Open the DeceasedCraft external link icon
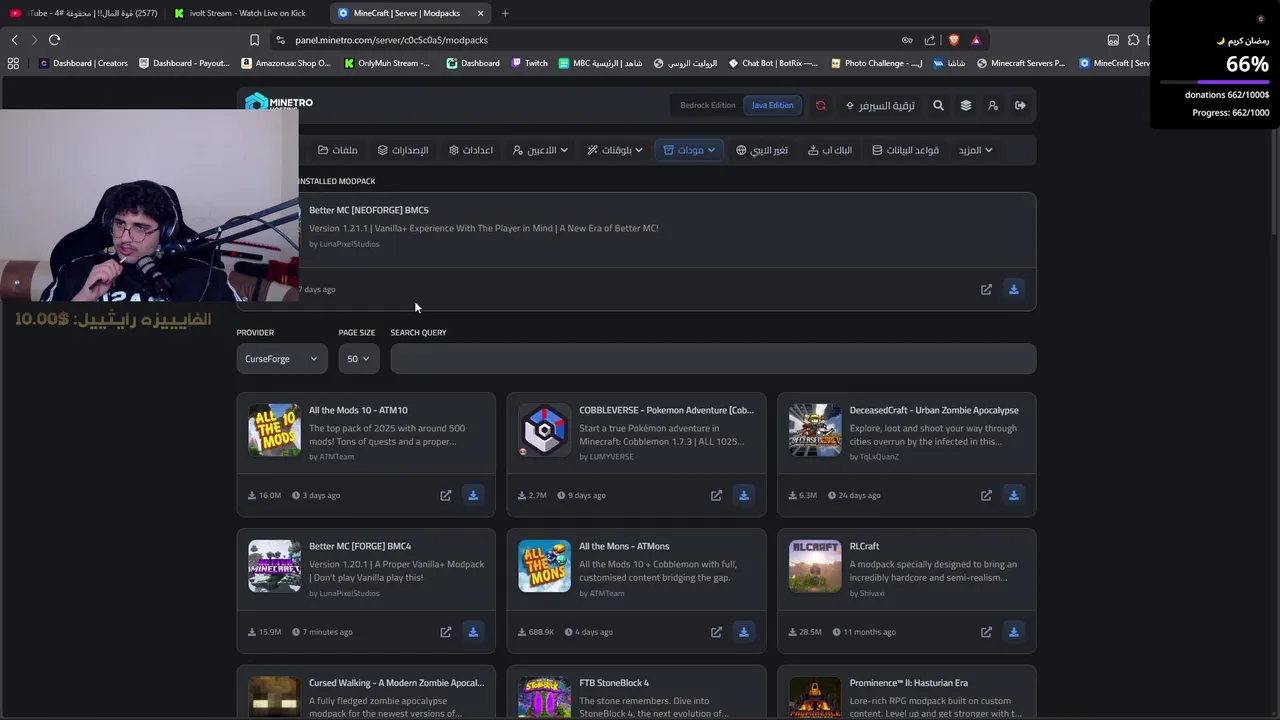Viewport: 1280px width, 720px height. pos(986,495)
